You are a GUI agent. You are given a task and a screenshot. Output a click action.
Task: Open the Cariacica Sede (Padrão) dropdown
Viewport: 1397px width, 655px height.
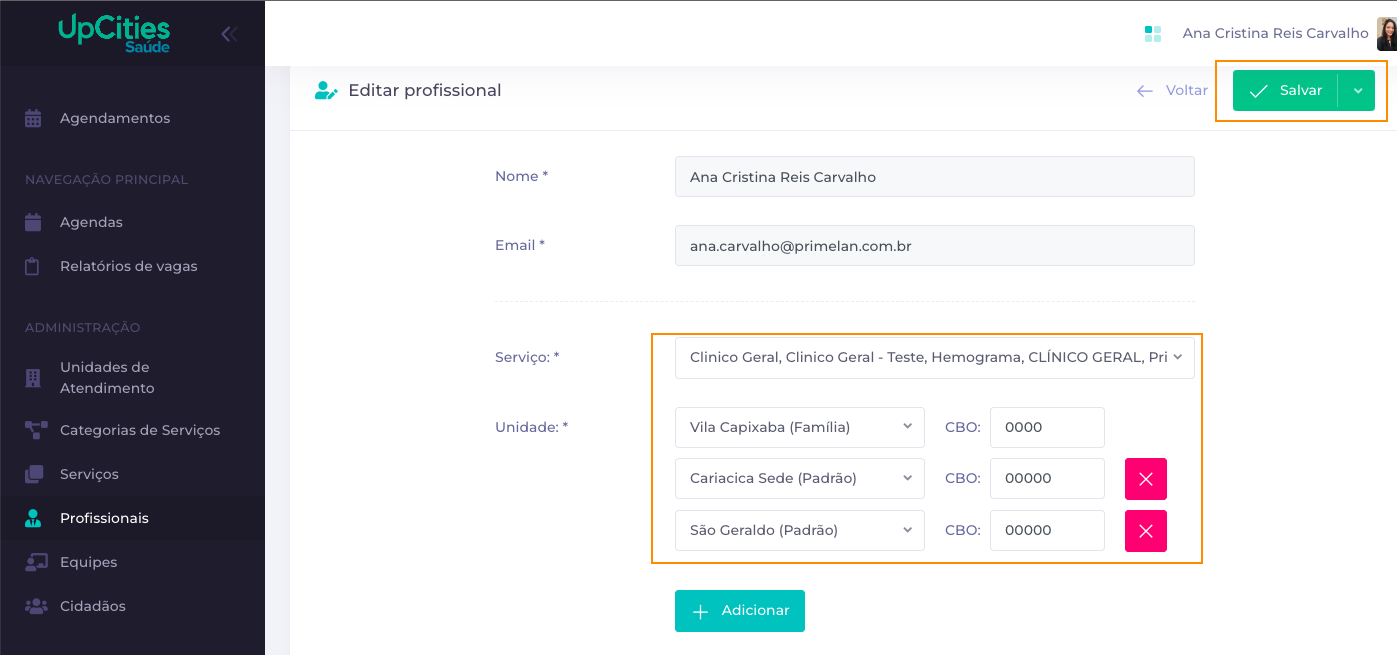[800, 478]
